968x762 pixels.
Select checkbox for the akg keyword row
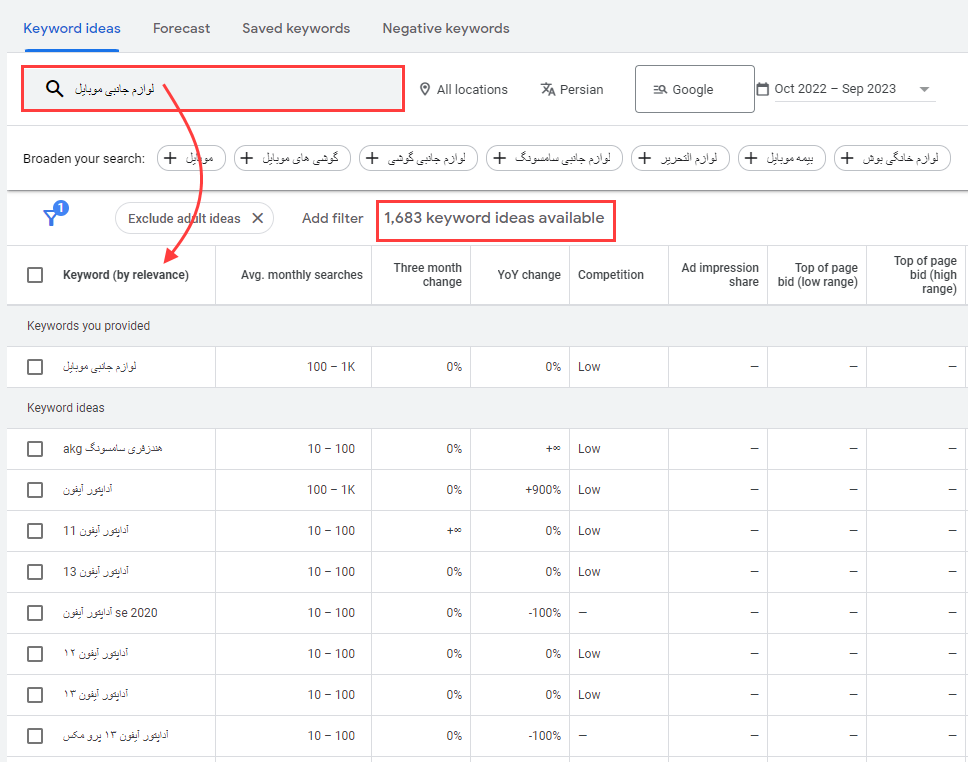pyautogui.click(x=35, y=449)
